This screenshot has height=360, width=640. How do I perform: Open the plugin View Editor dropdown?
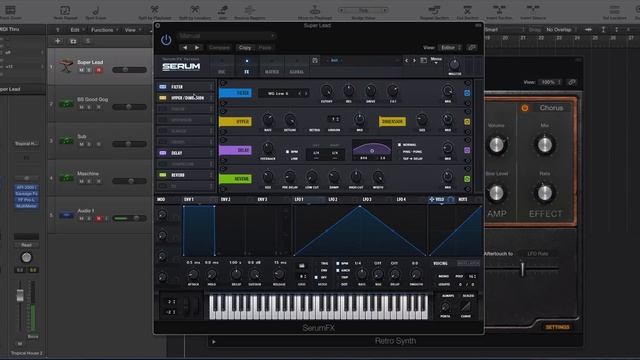450,47
